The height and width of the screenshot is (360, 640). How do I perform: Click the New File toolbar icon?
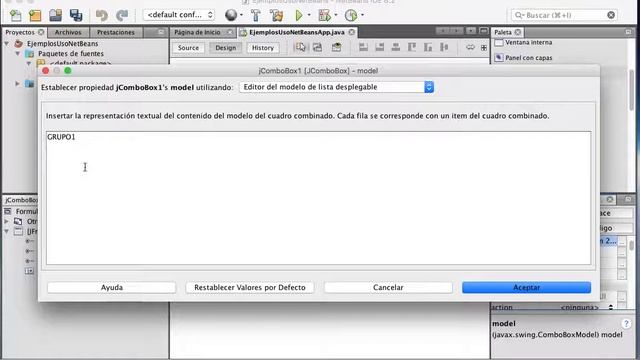[16, 15]
